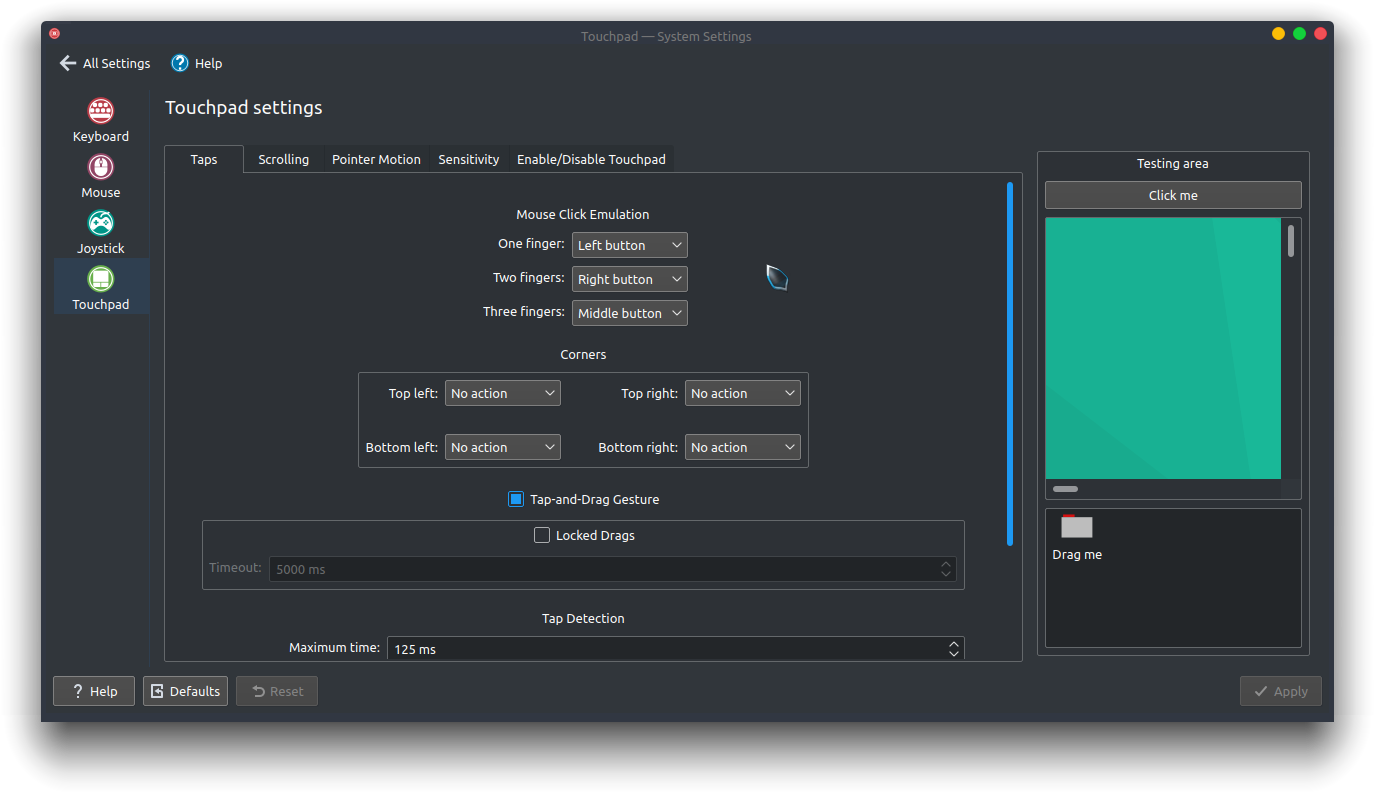Switch to the Scrolling tab
The height and width of the screenshot is (792, 1374).
(x=283, y=159)
